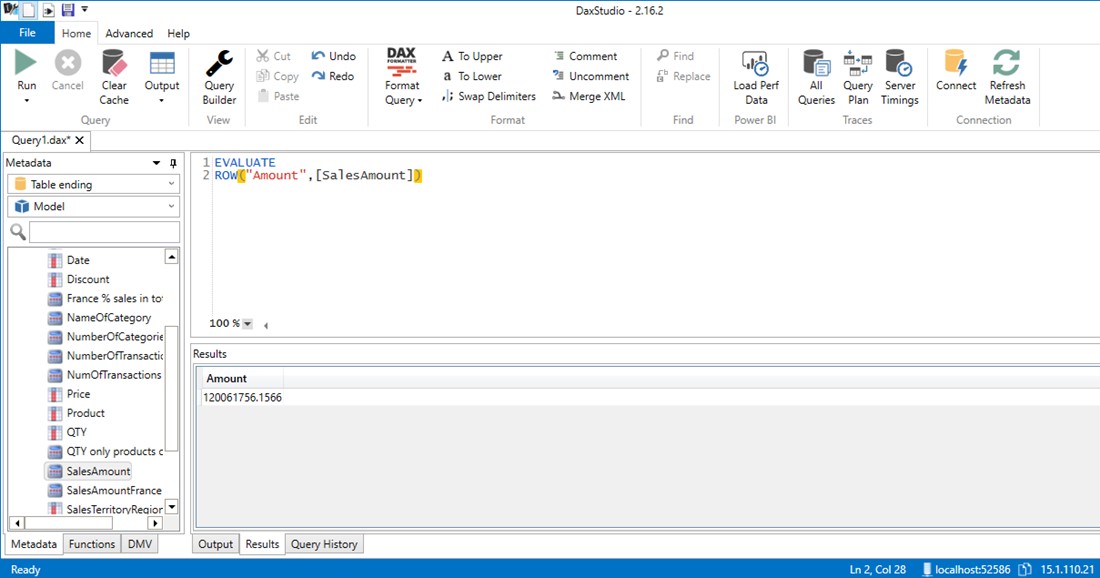Viewport: 1100px width, 578px height.
Task: Select the France % sales measure
Action: click(105, 298)
